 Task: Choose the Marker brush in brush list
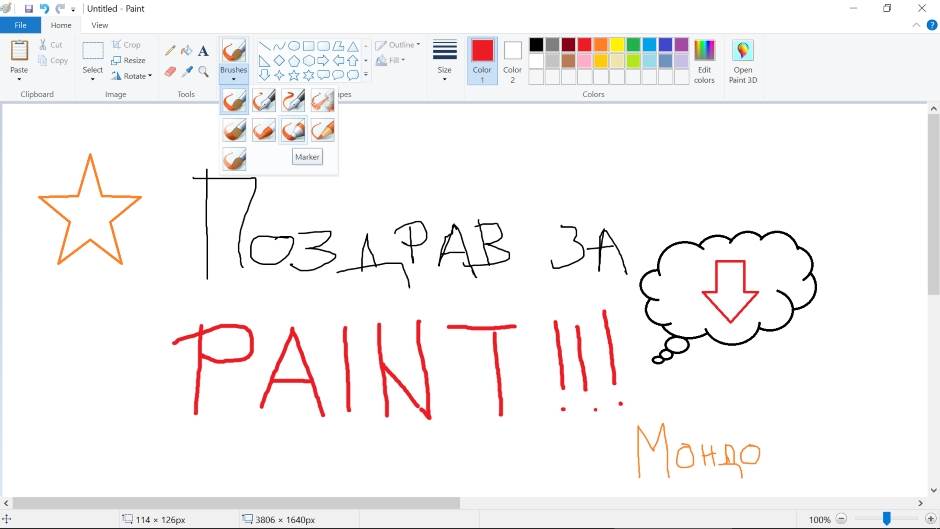[x=293, y=130]
